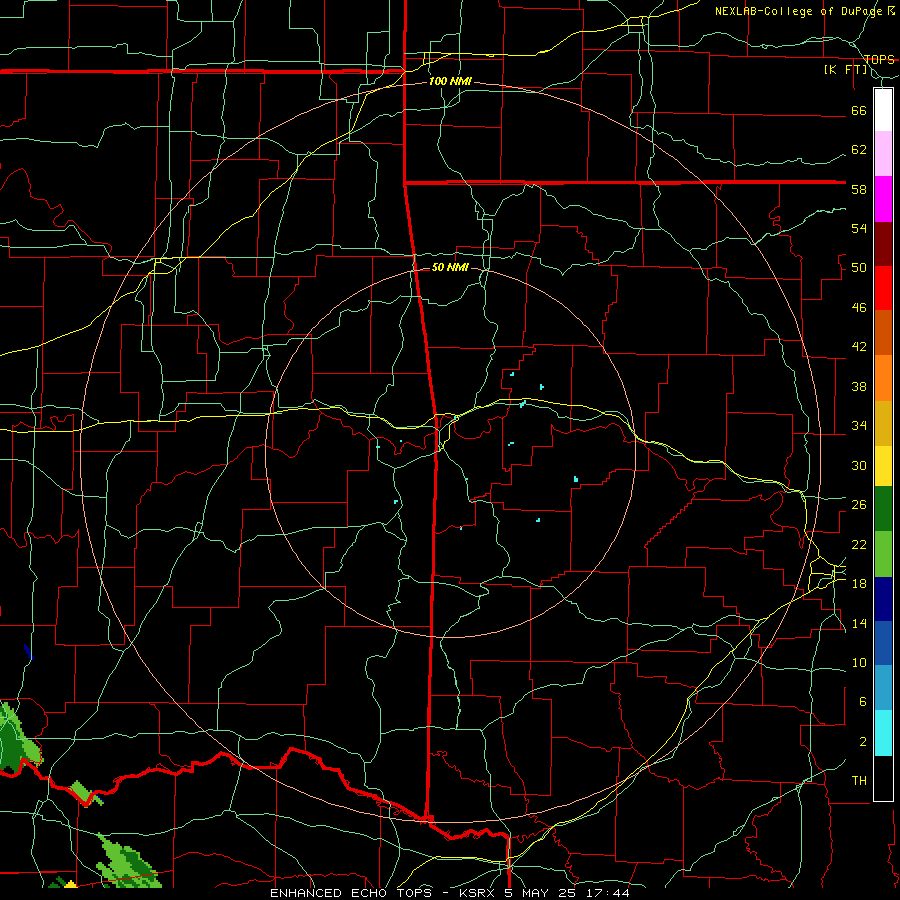The width and height of the screenshot is (900, 900).
Task: Click the legend value 2
Action: pyautogui.click(x=863, y=742)
